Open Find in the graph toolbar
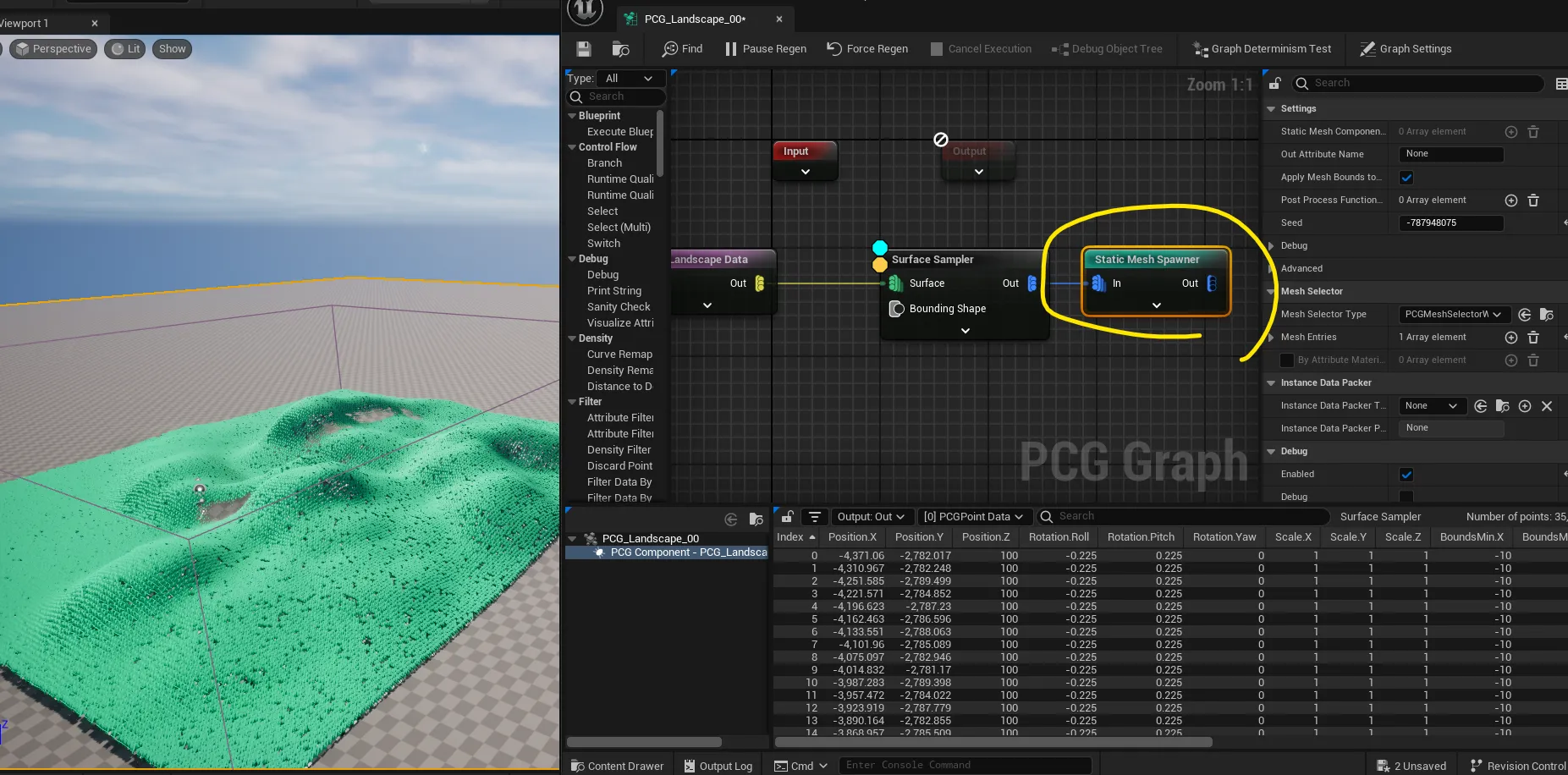The image size is (1568, 775). pyautogui.click(x=682, y=49)
